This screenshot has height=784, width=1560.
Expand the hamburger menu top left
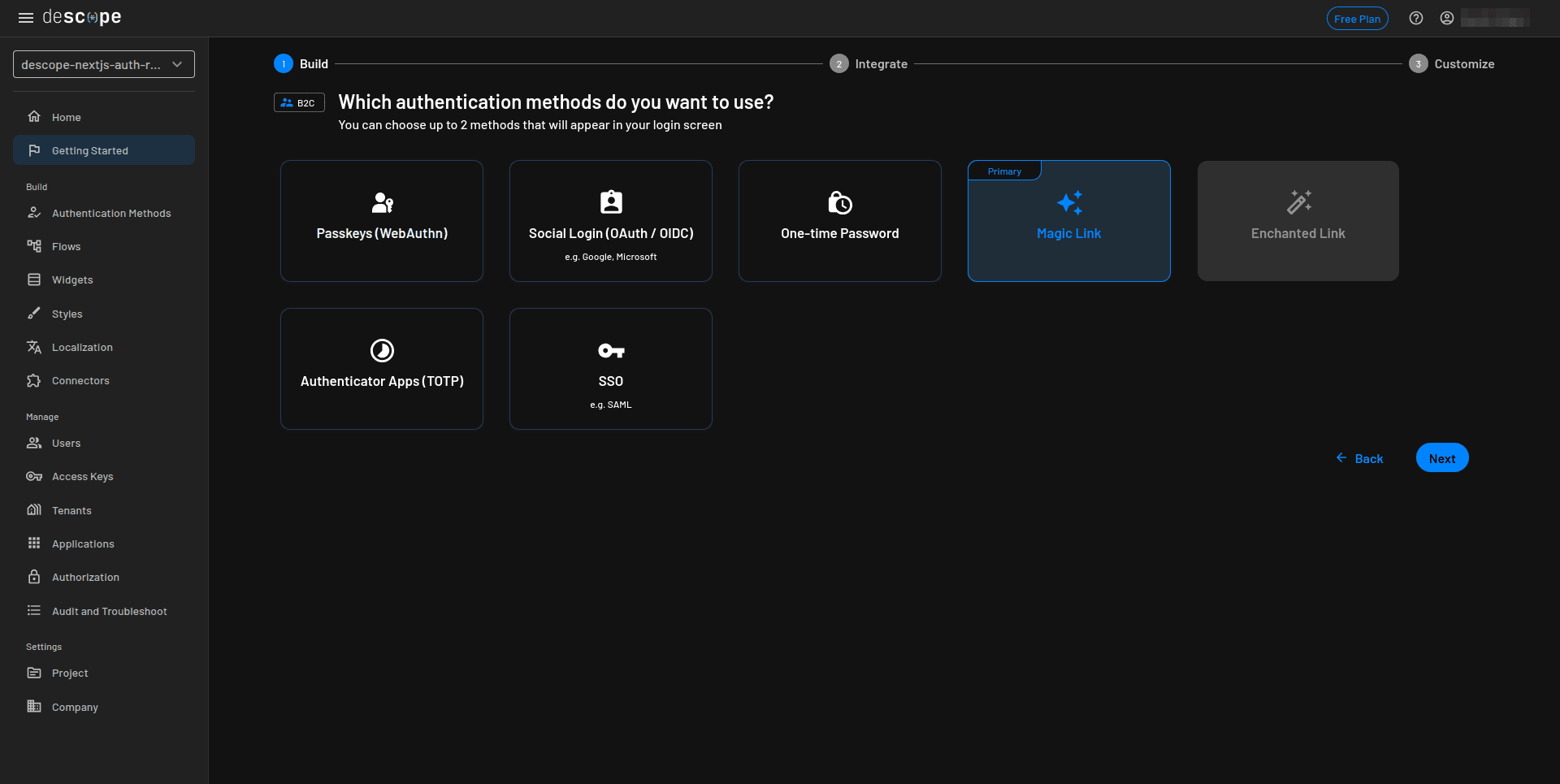(x=26, y=17)
